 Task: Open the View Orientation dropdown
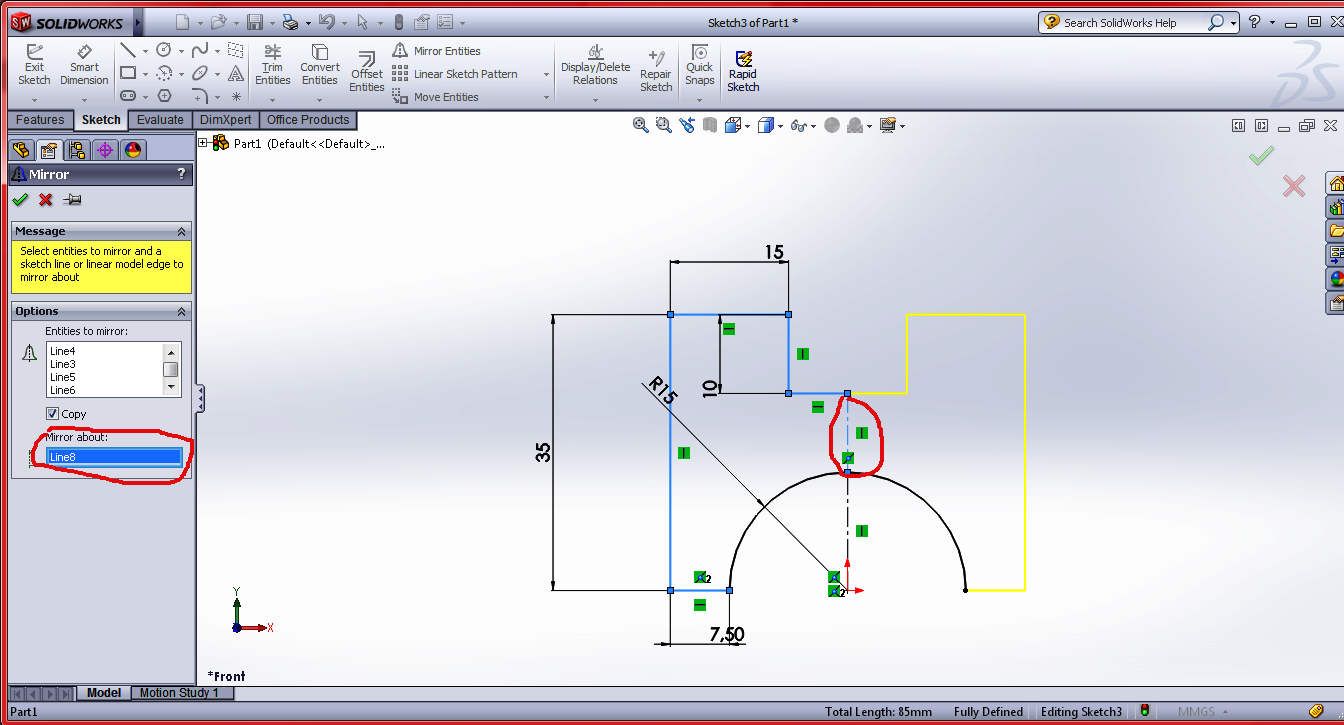(x=747, y=126)
